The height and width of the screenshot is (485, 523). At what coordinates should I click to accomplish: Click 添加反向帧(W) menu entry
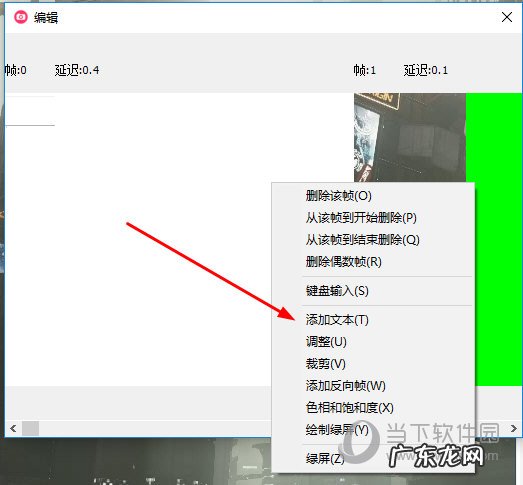[x=373, y=386]
